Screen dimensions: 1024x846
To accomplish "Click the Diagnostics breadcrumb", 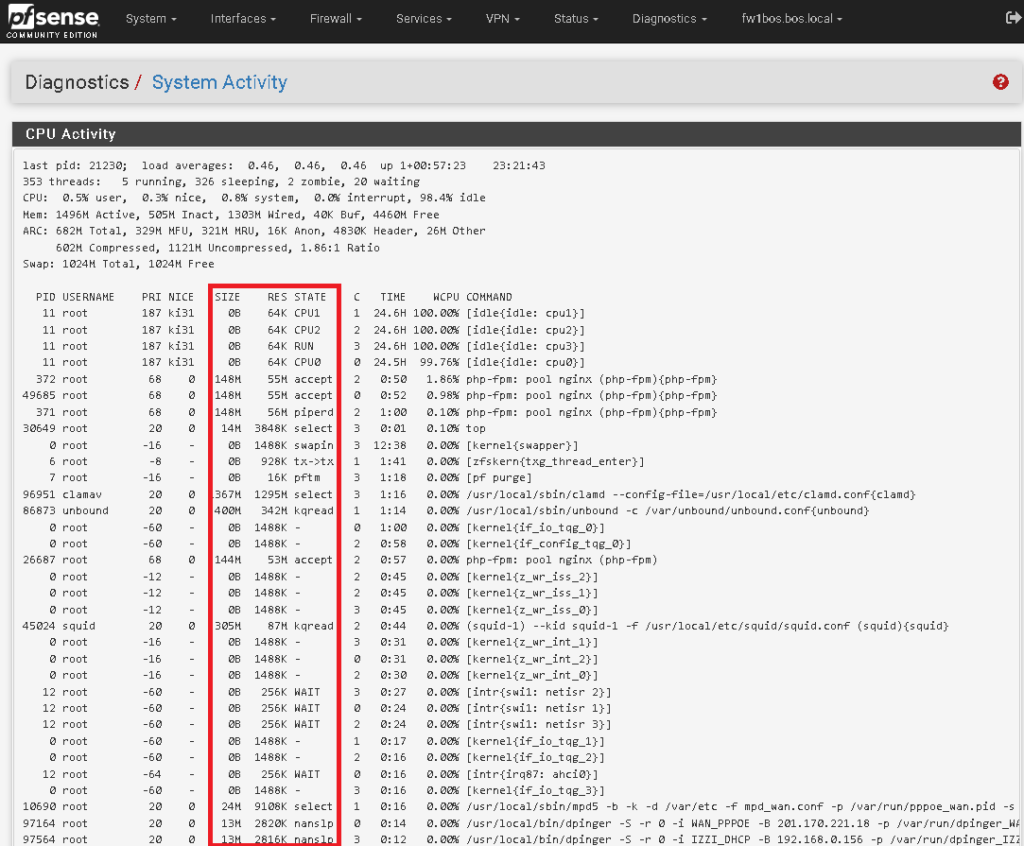I will click(x=77, y=82).
